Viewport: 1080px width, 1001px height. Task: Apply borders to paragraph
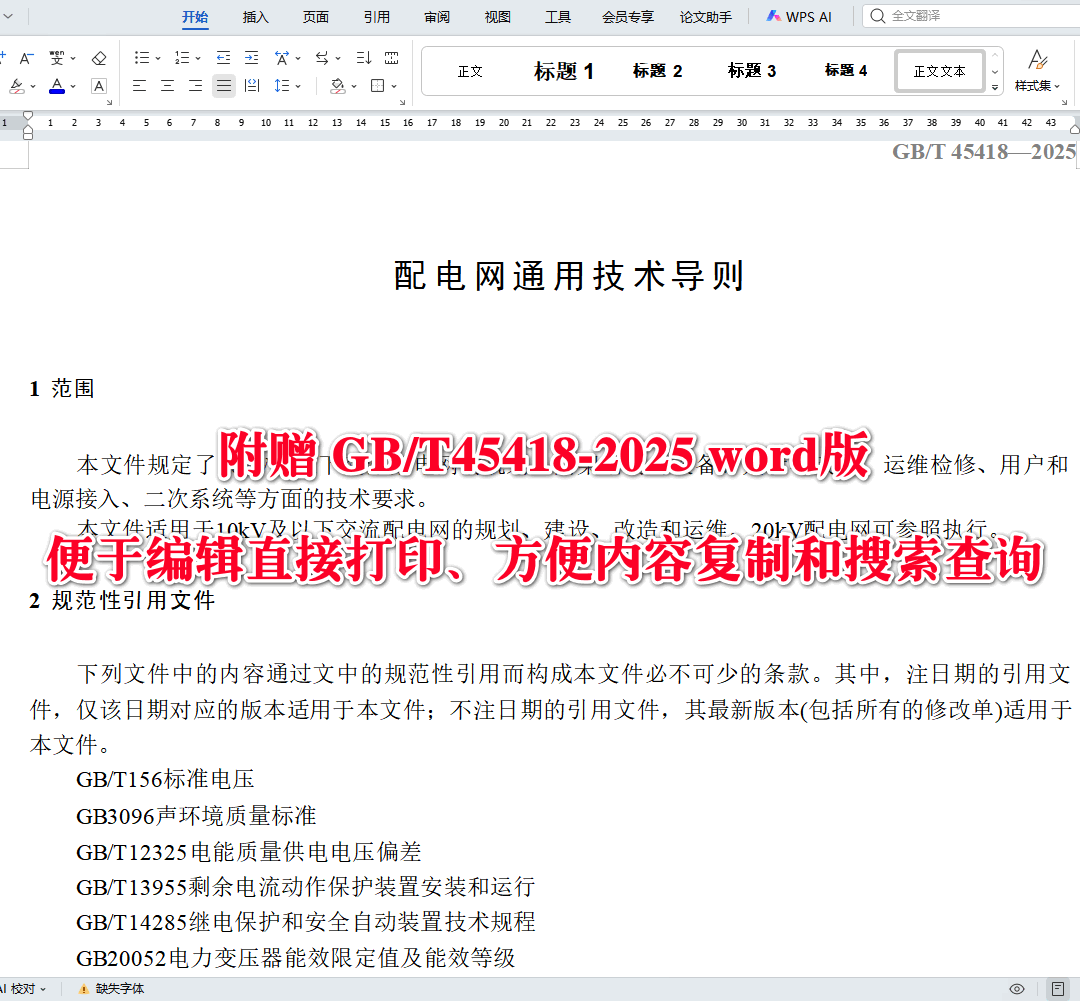(x=377, y=86)
